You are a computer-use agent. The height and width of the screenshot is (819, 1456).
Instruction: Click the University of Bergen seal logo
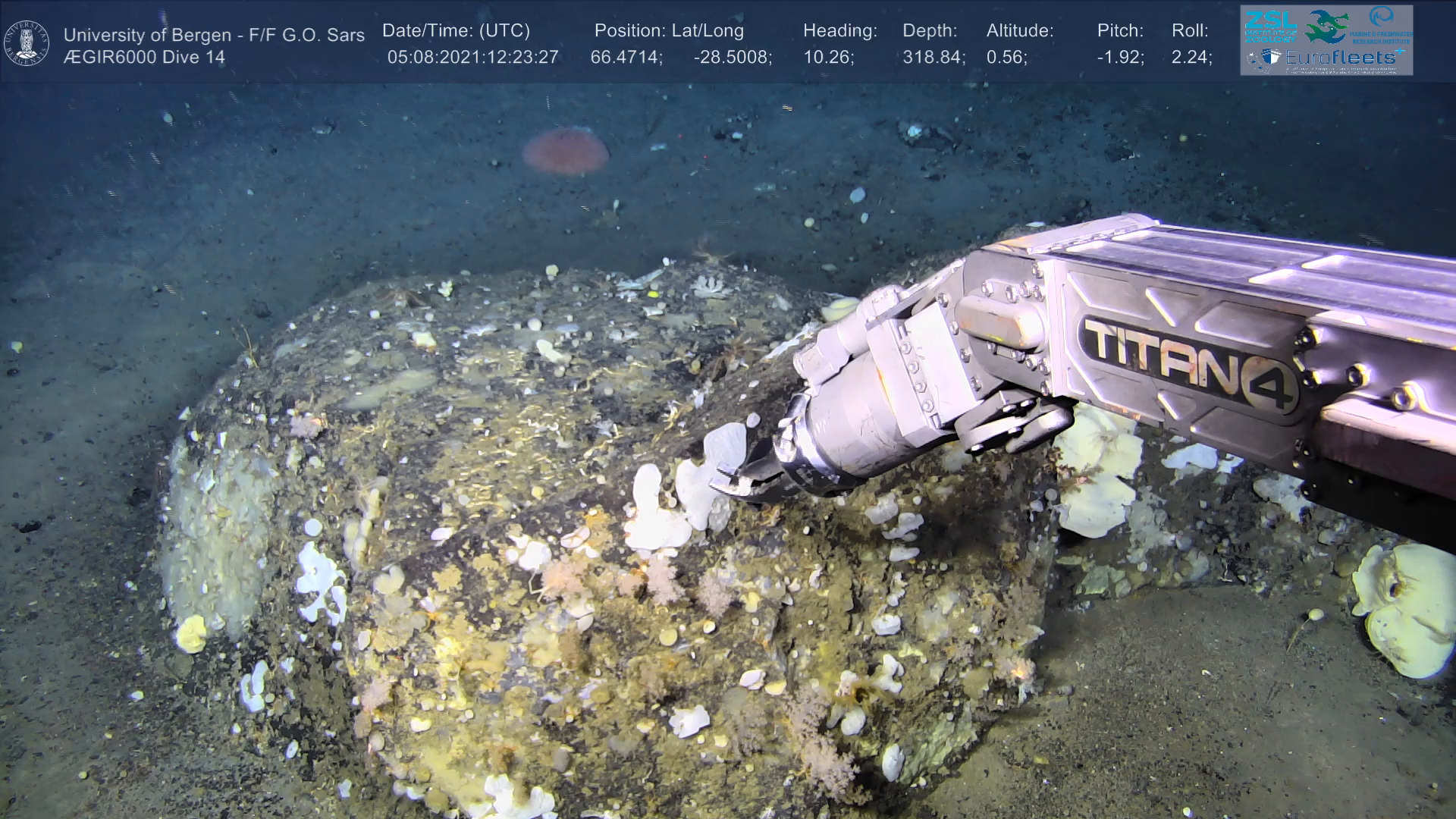click(27, 43)
